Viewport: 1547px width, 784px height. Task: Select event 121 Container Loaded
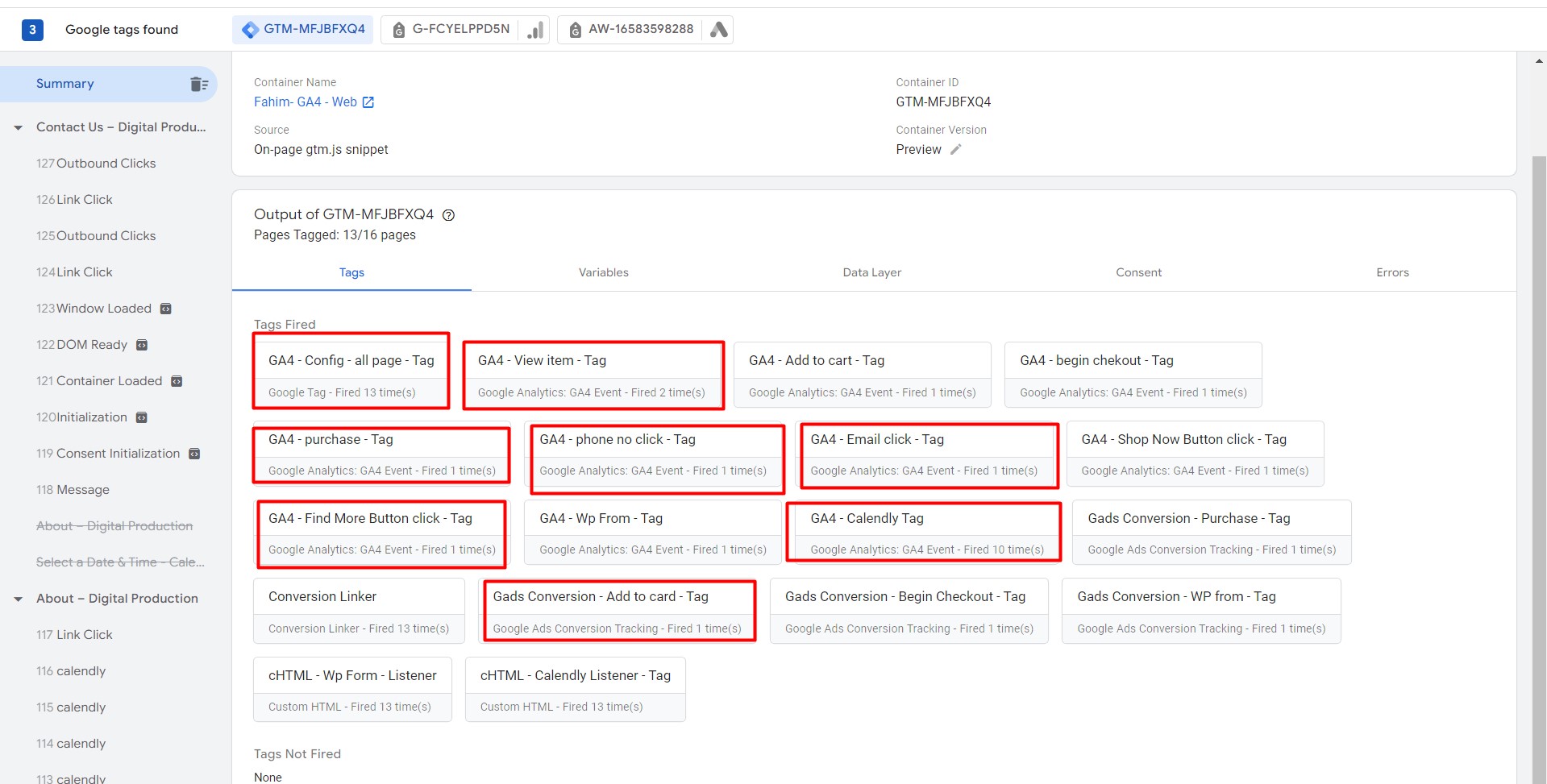pyautogui.click(x=99, y=381)
